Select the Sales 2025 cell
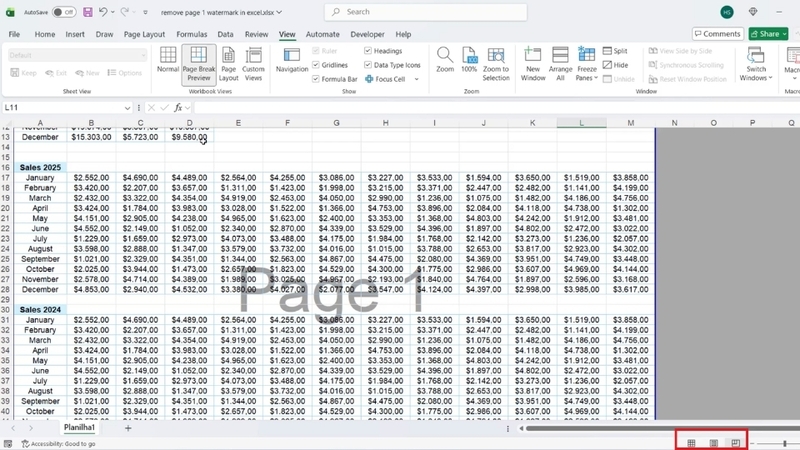The width and height of the screenshot is (800, 450). (40, 167)
